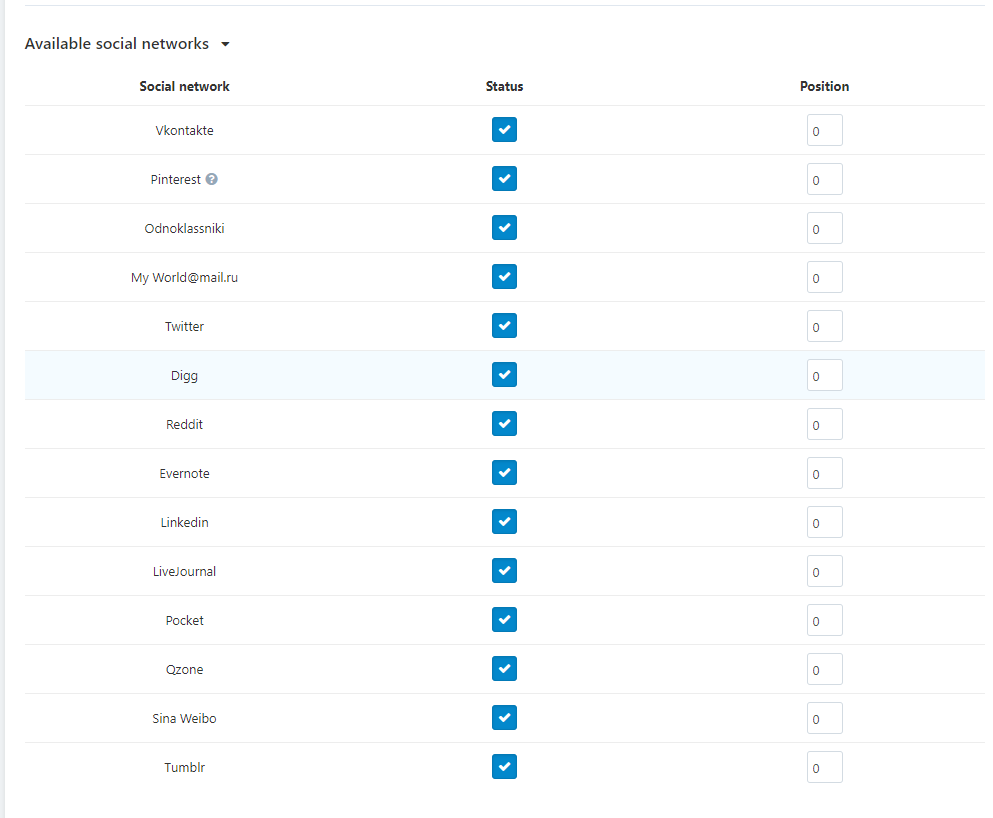Uncheck the Evernote status checkbox
This screenshot has height=818, width=993.
(504, 473)
